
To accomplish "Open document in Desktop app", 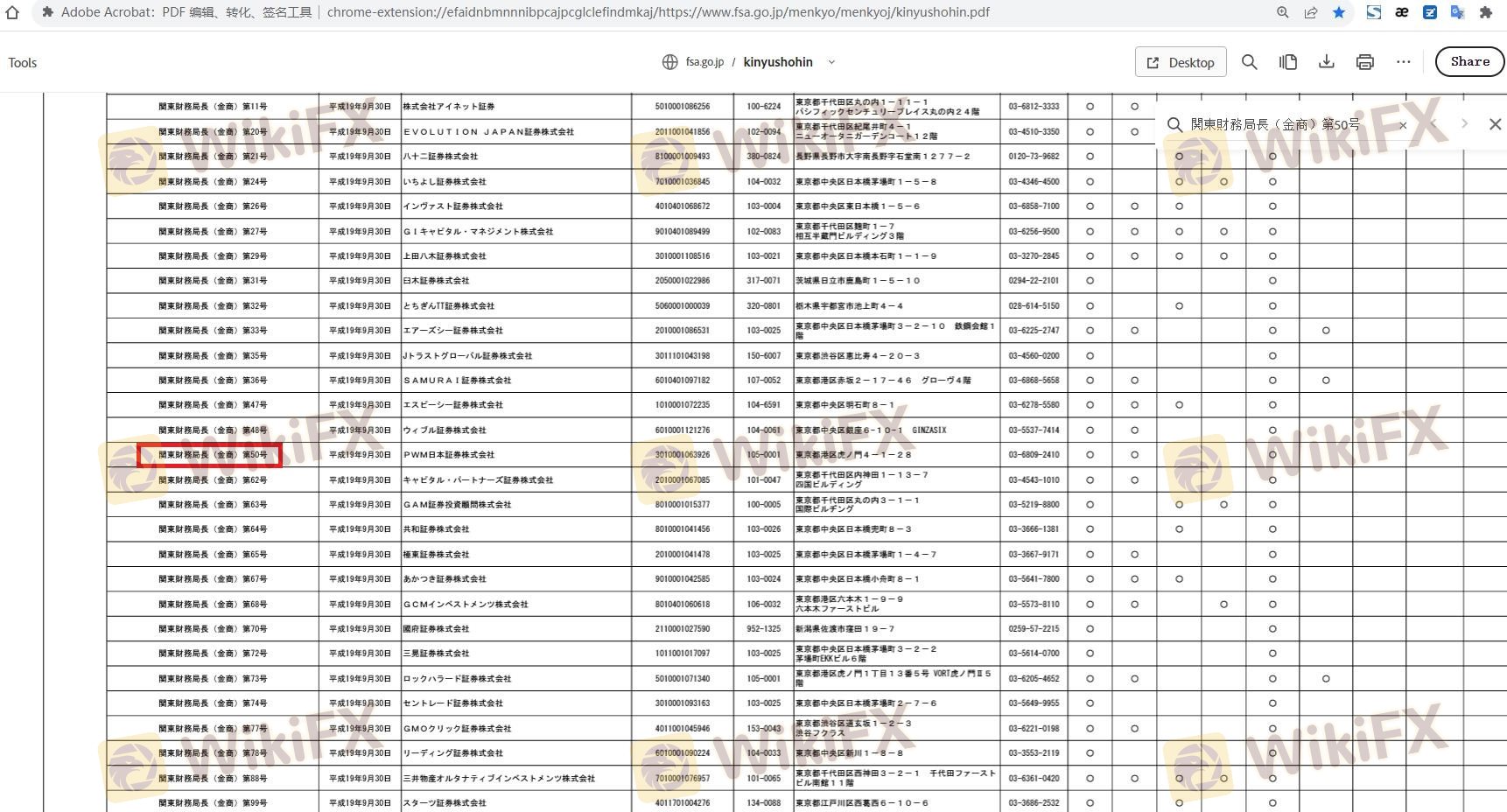I will click(1181, 62).
